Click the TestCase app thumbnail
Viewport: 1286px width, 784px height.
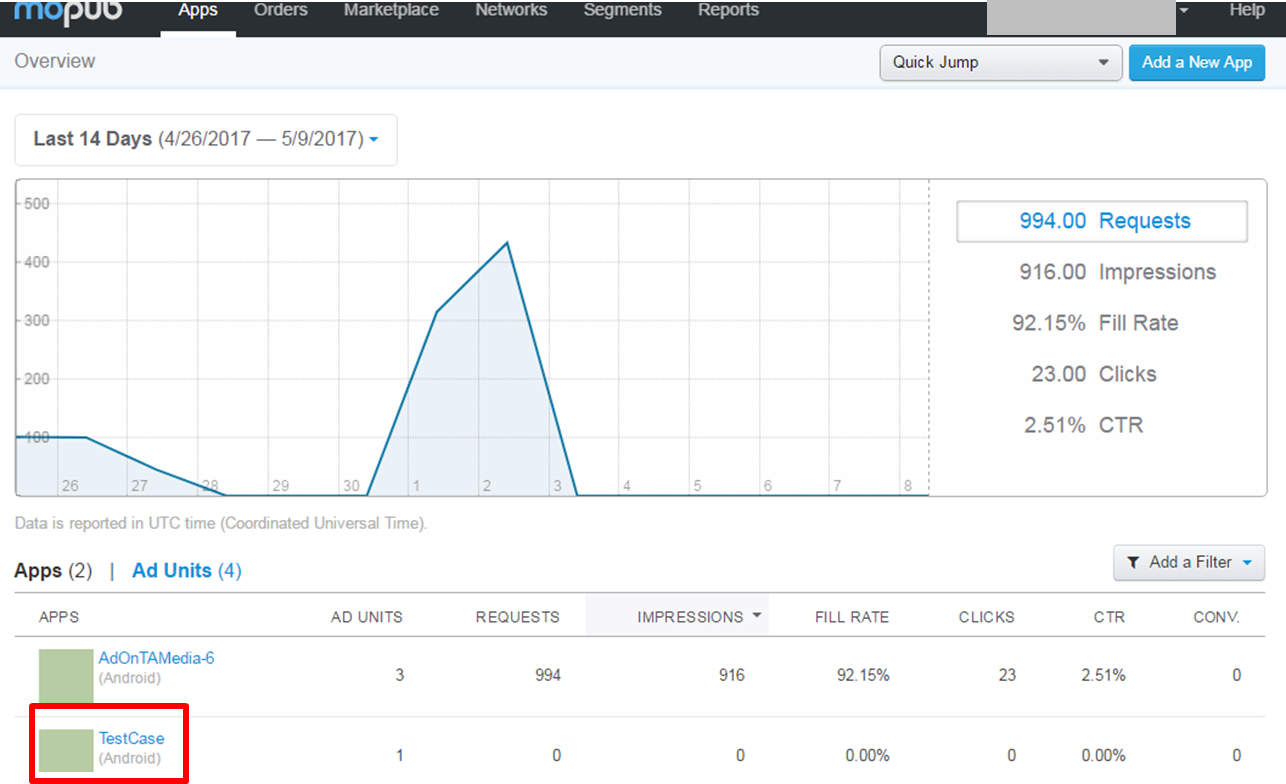(66, 751)
